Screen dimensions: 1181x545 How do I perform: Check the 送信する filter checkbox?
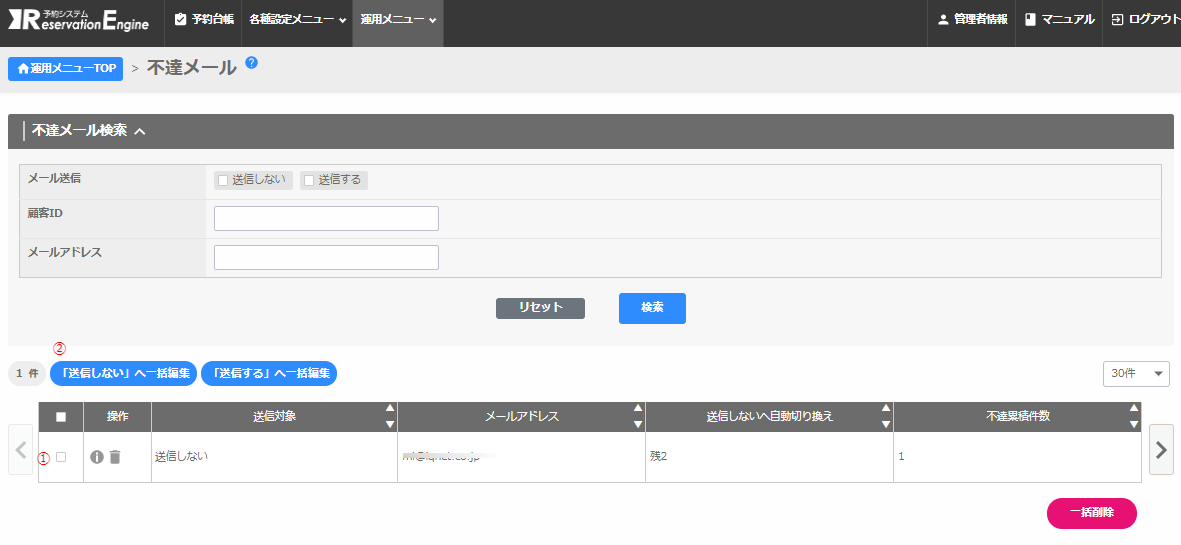point(309,180)
